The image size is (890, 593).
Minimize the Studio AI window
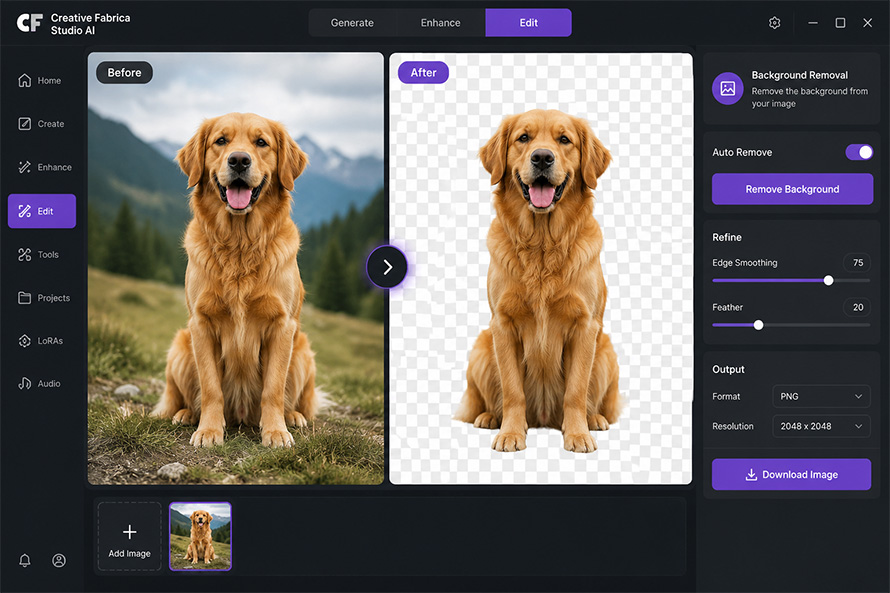click(x=813, y=23)
